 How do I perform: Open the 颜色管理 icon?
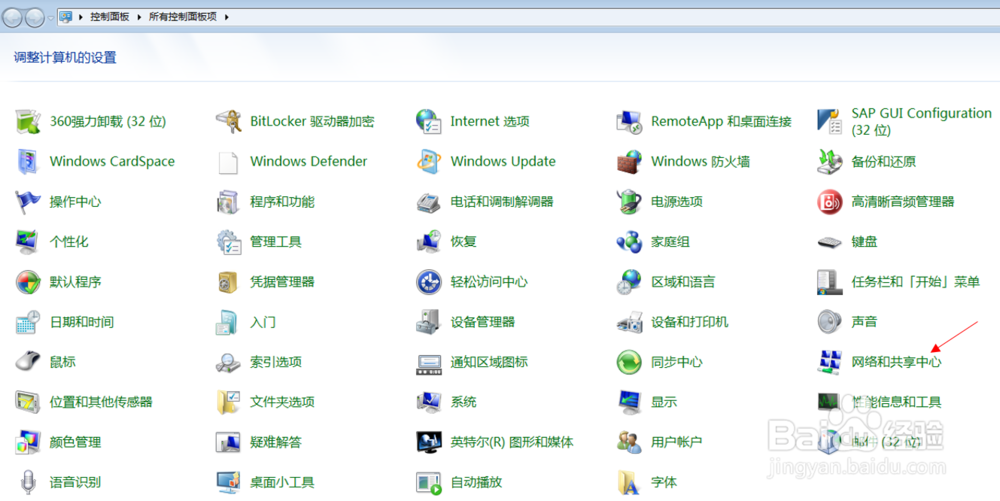coord(27,442)
